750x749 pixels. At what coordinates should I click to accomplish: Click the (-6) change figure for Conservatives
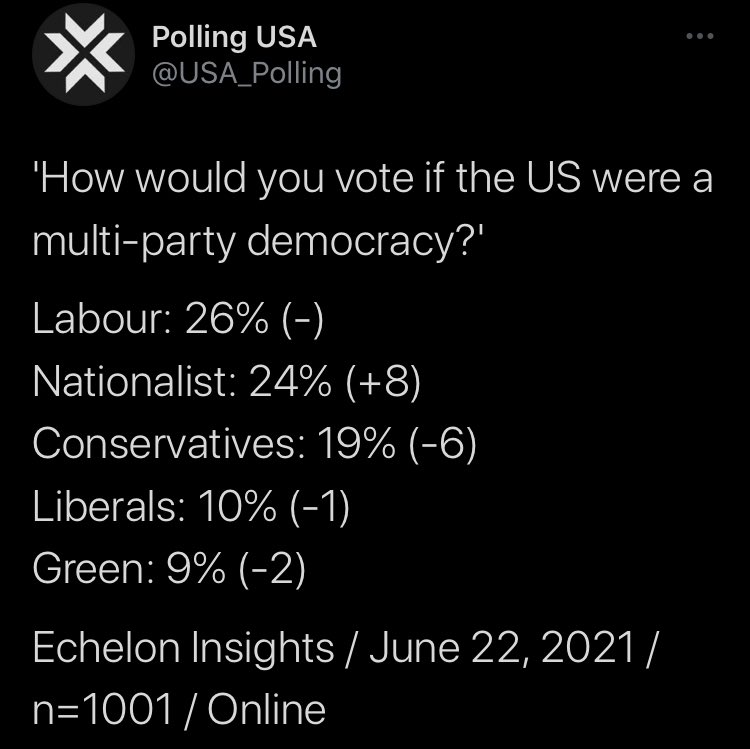pos(443,444)
